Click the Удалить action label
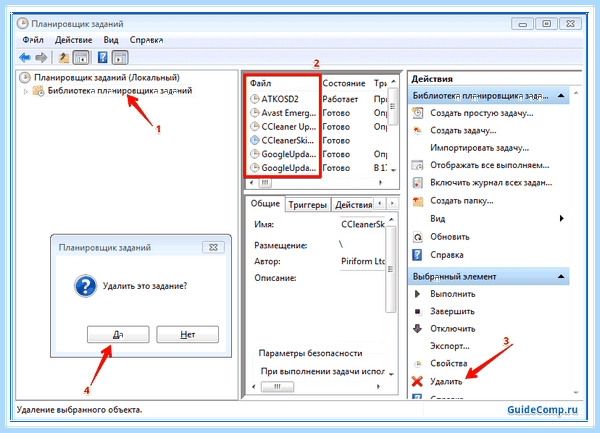 coord(446,381)
